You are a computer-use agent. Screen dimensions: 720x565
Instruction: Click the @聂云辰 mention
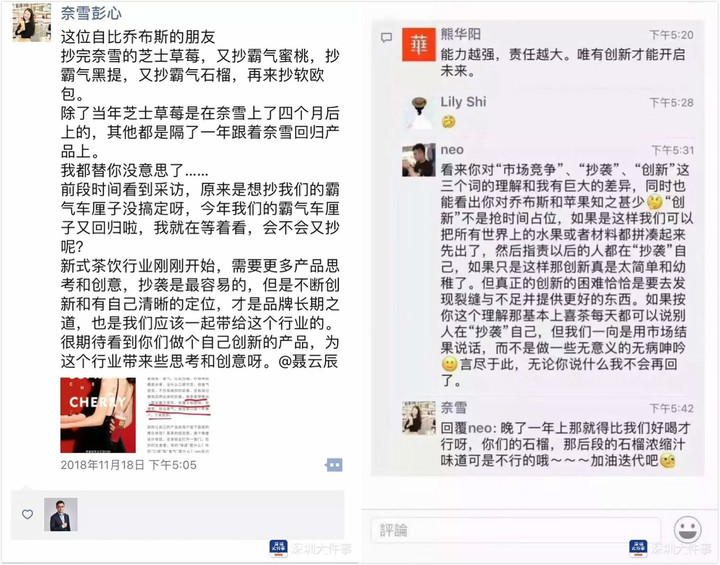coord(308,362)
